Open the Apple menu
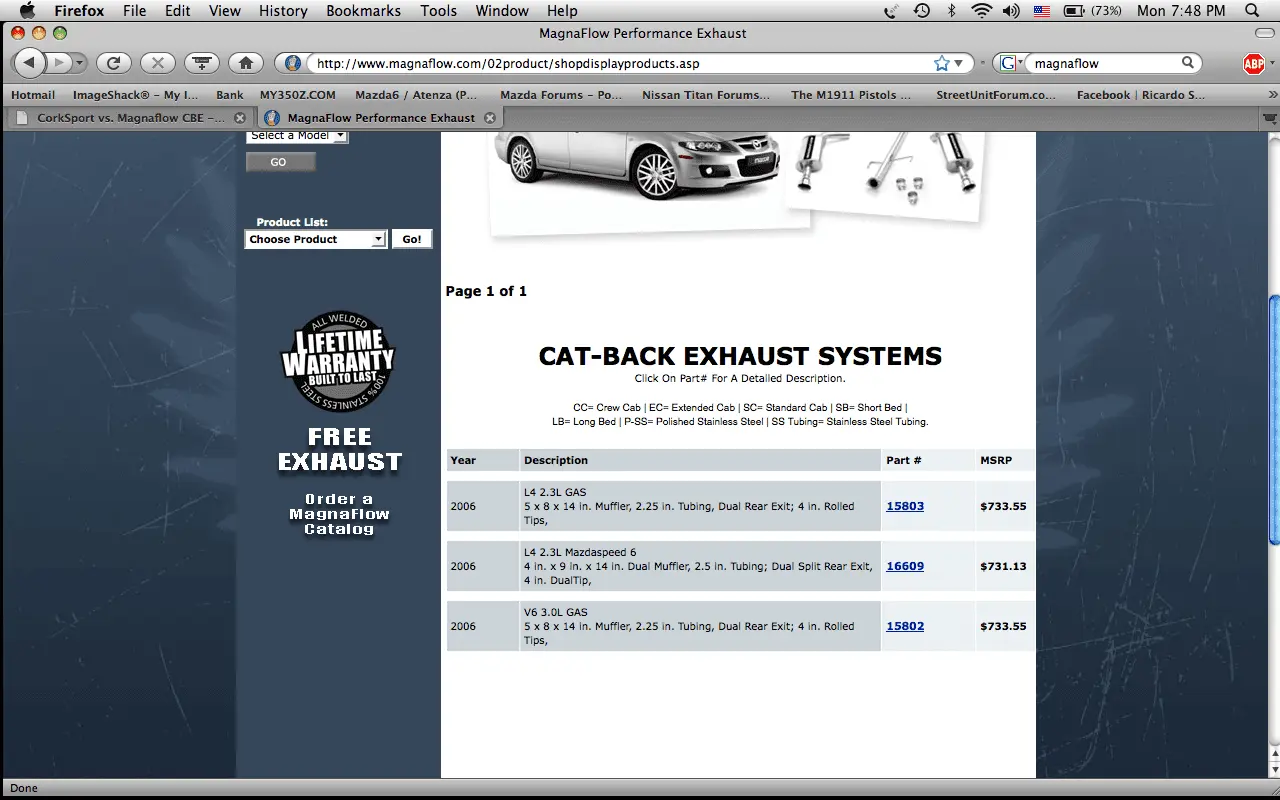 pos(27,11)
